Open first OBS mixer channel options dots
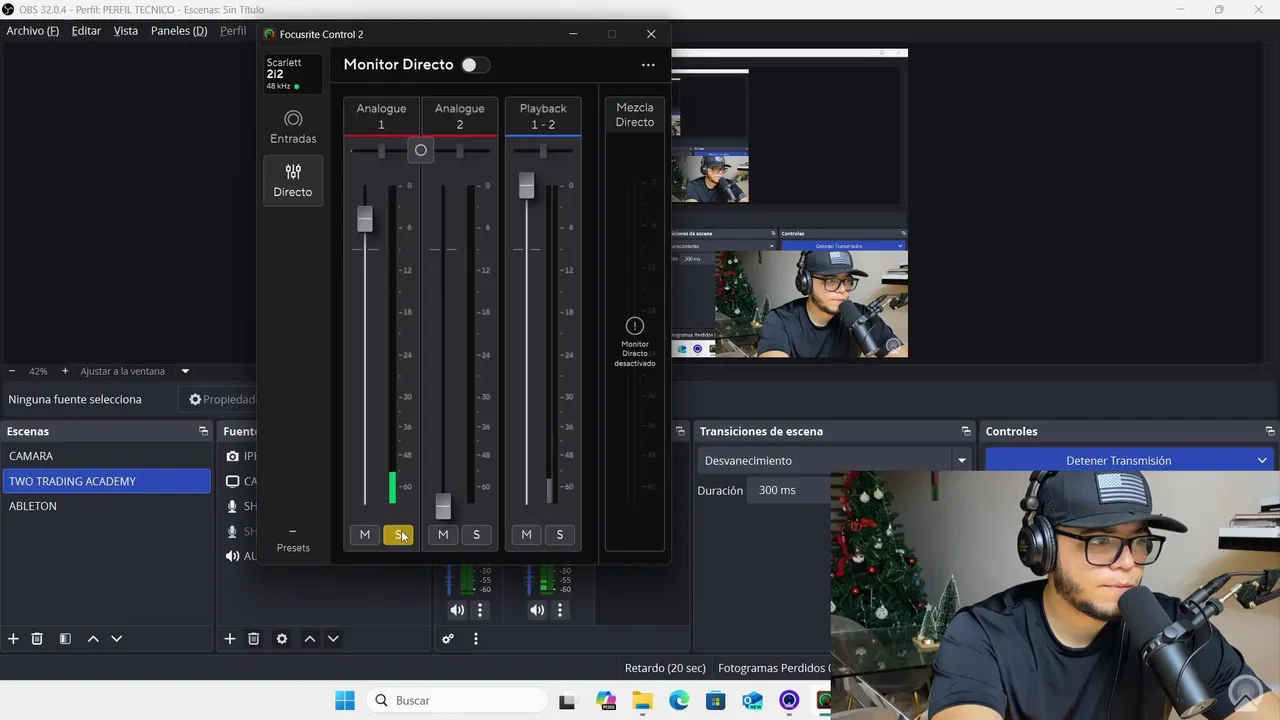1280x720 pixels. tap(480, 610)
